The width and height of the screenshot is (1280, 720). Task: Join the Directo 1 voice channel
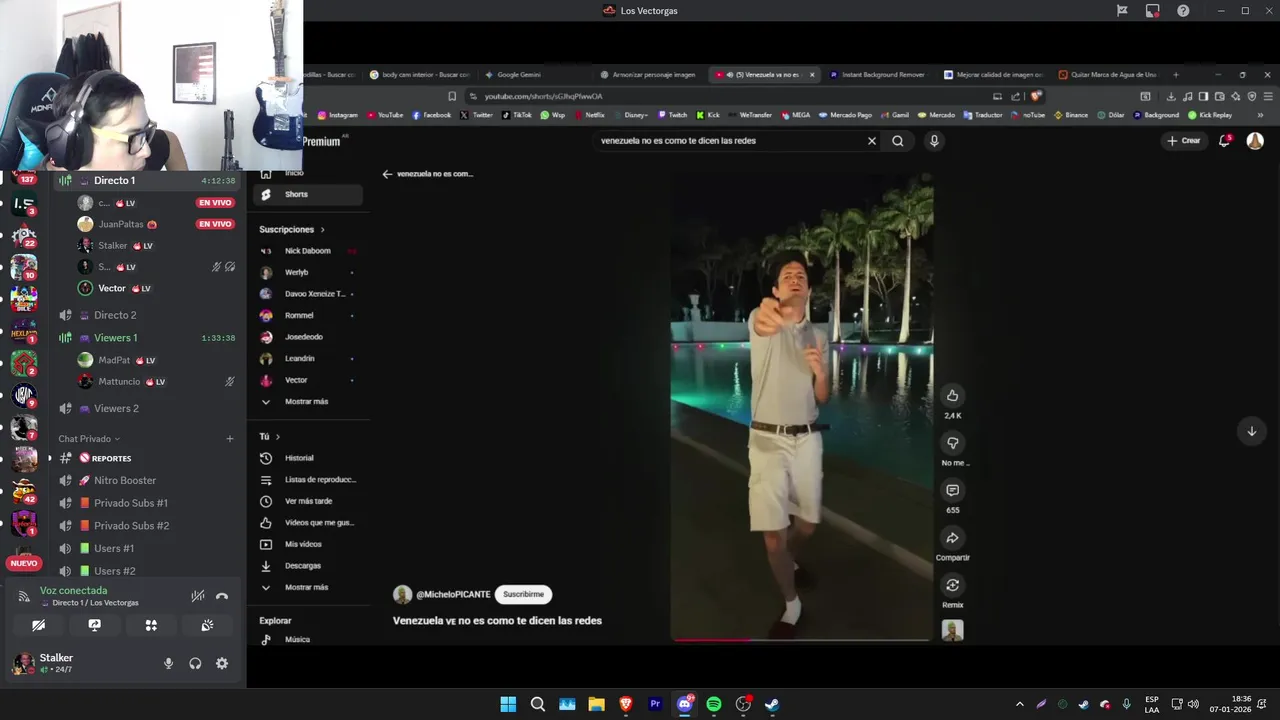click(146, 181)
